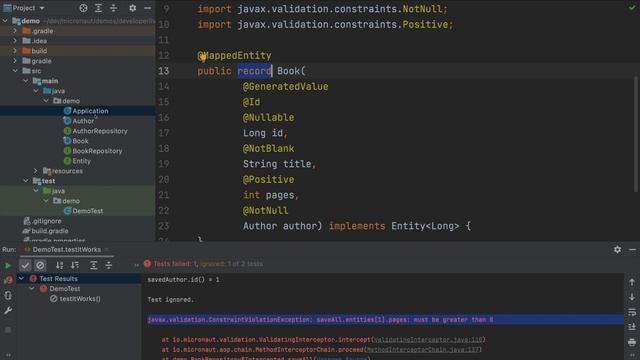Open ValidatingInterceptor.java:110 stack trace link

[x=428, y=340]
